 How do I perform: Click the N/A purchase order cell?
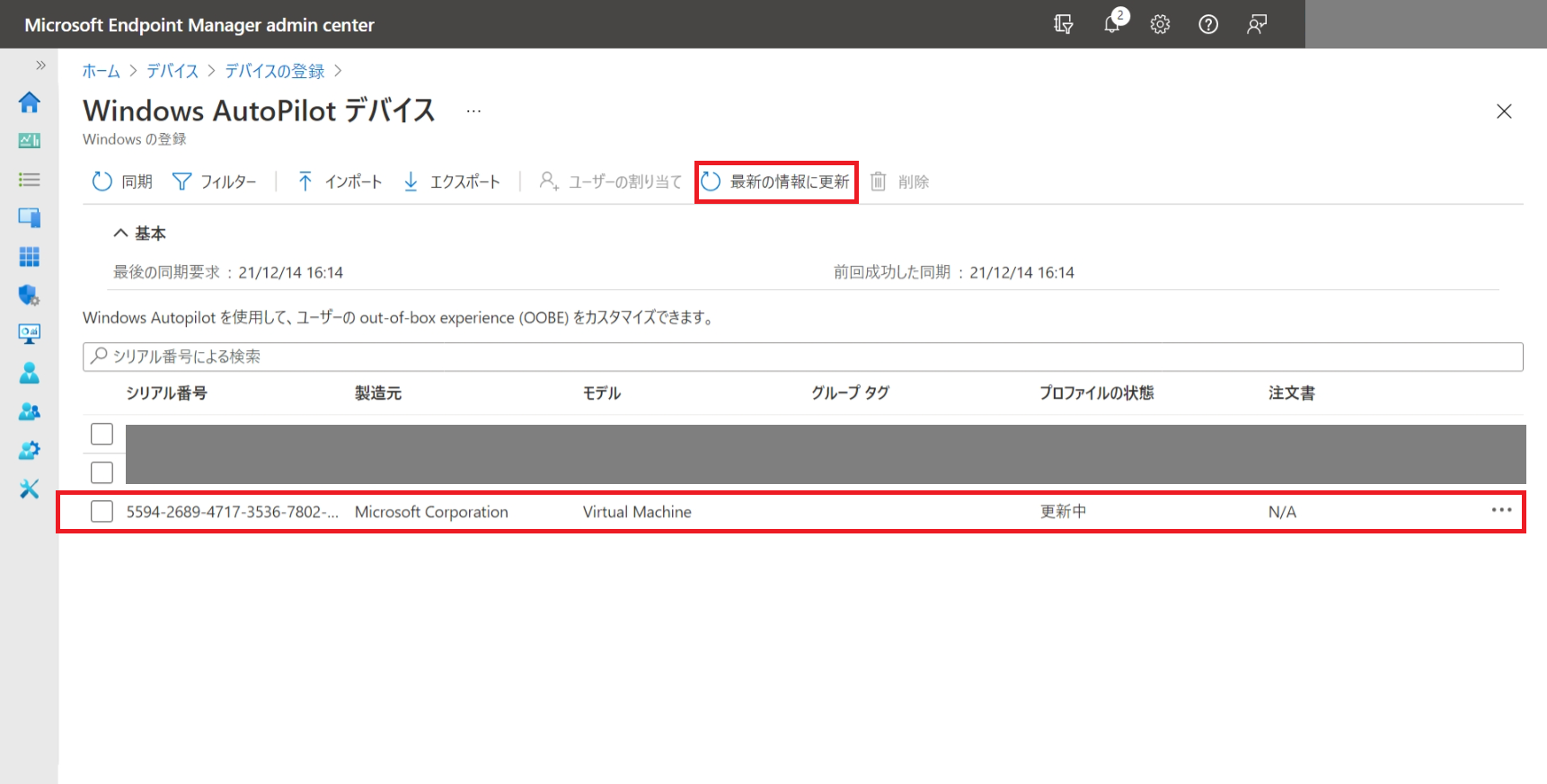pos(1282,512)
